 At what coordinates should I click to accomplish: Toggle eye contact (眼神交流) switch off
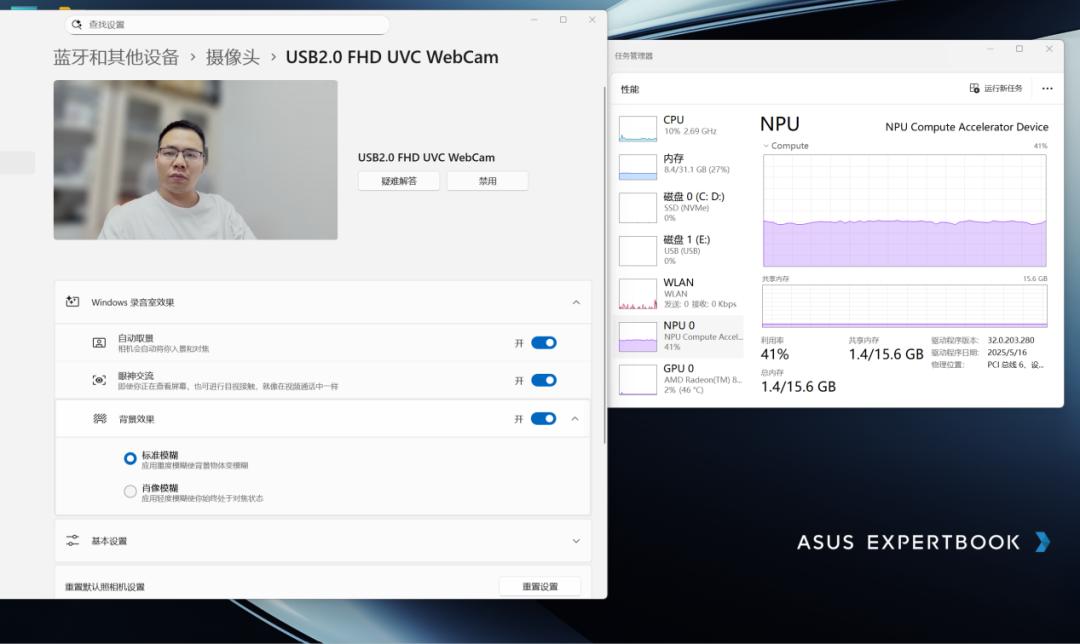coord(543,380)
